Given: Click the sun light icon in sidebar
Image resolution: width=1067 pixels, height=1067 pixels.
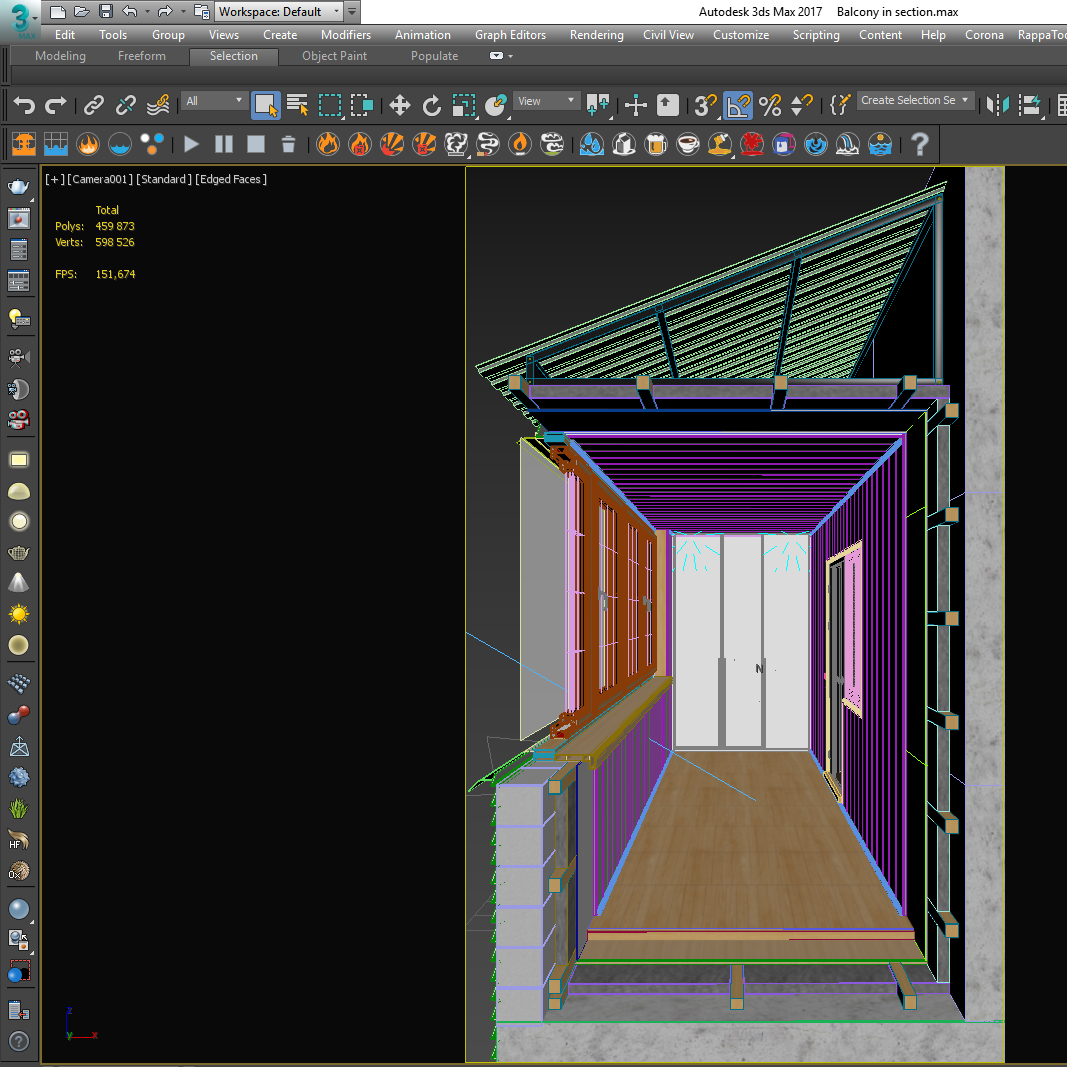Looking at the screenshot, I should click(18, 613).
